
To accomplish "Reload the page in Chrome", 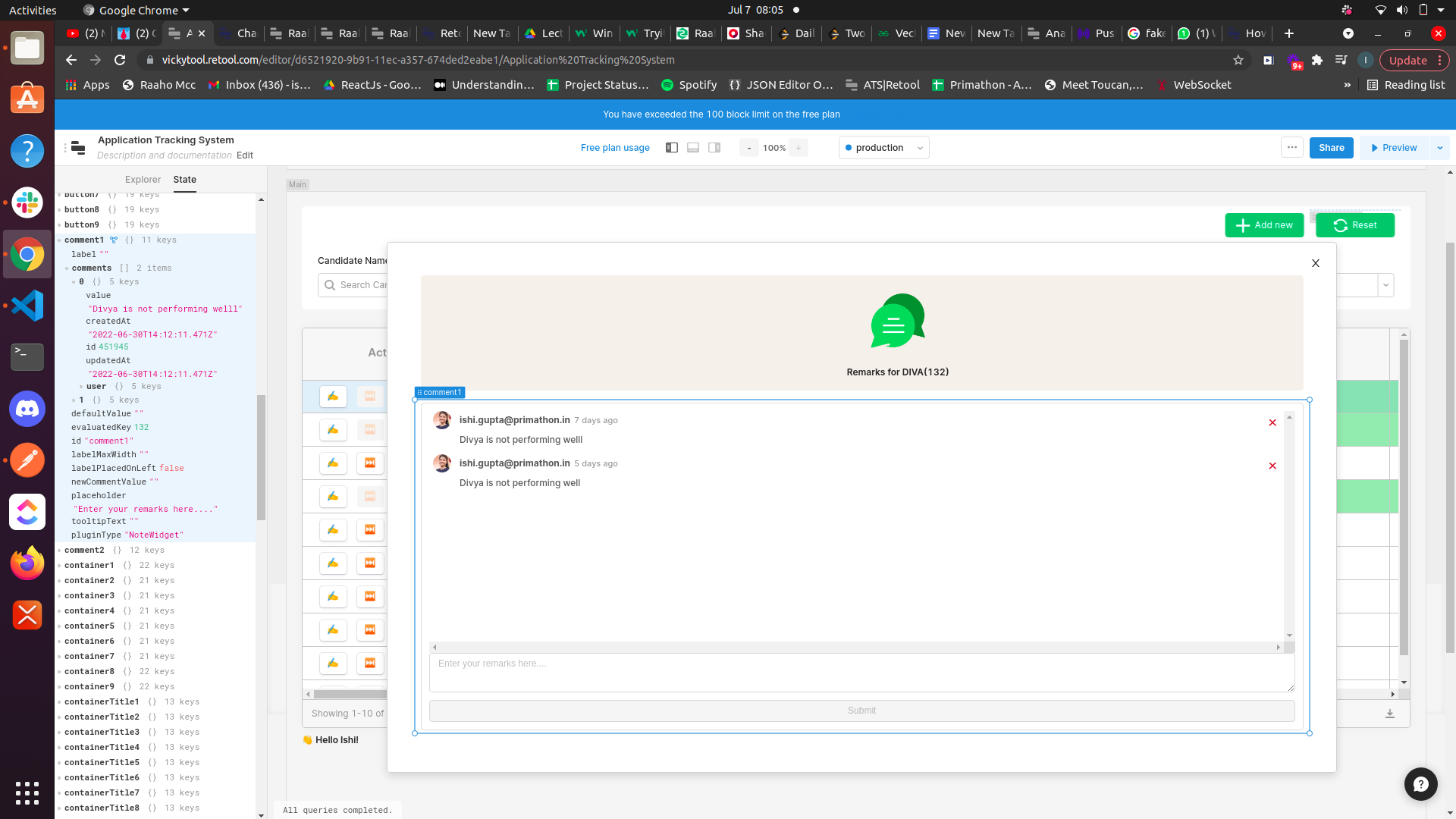I will [x=120, y=60].
